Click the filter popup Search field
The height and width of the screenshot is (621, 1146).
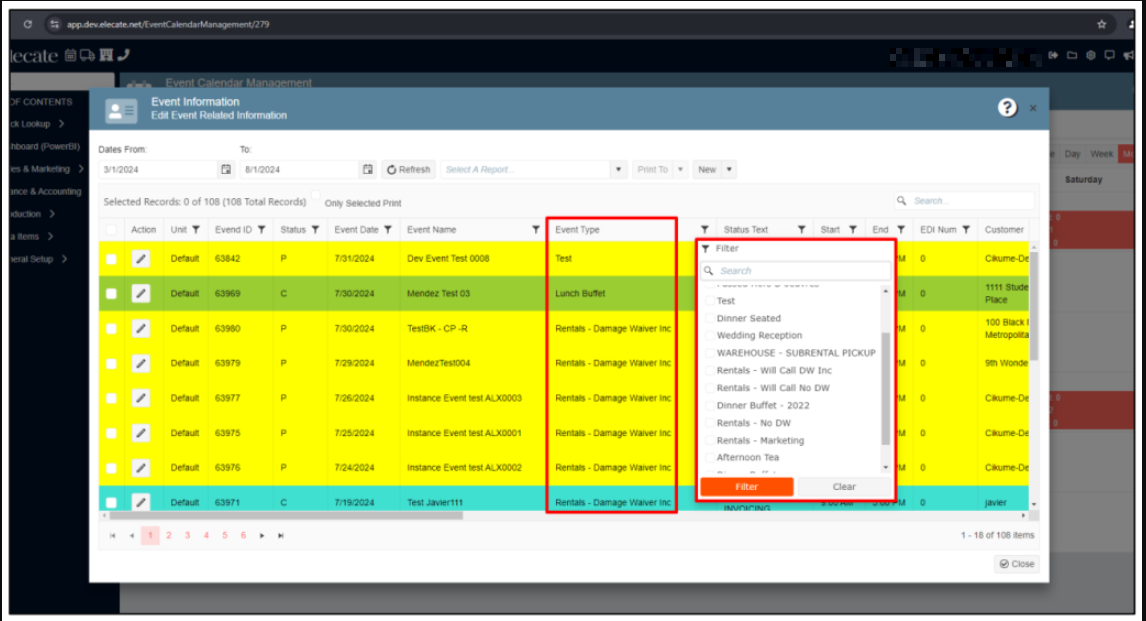click(795, 271)
